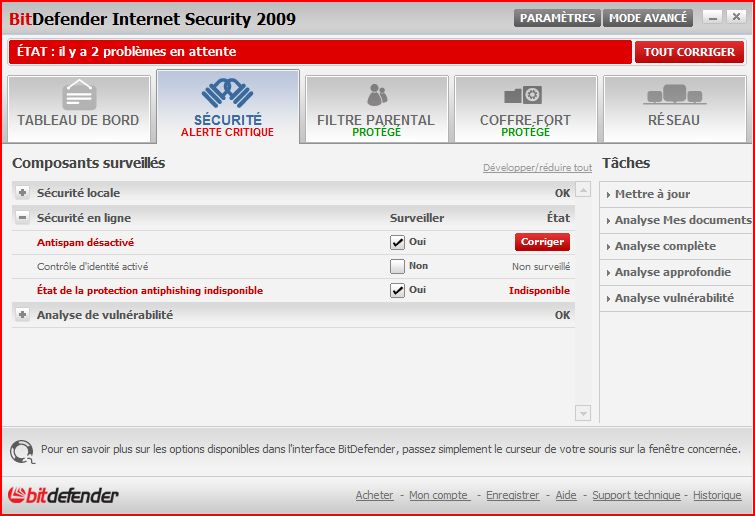
Task: Click État de la protection antiphishing indisponible
Action: coord(150,291)
